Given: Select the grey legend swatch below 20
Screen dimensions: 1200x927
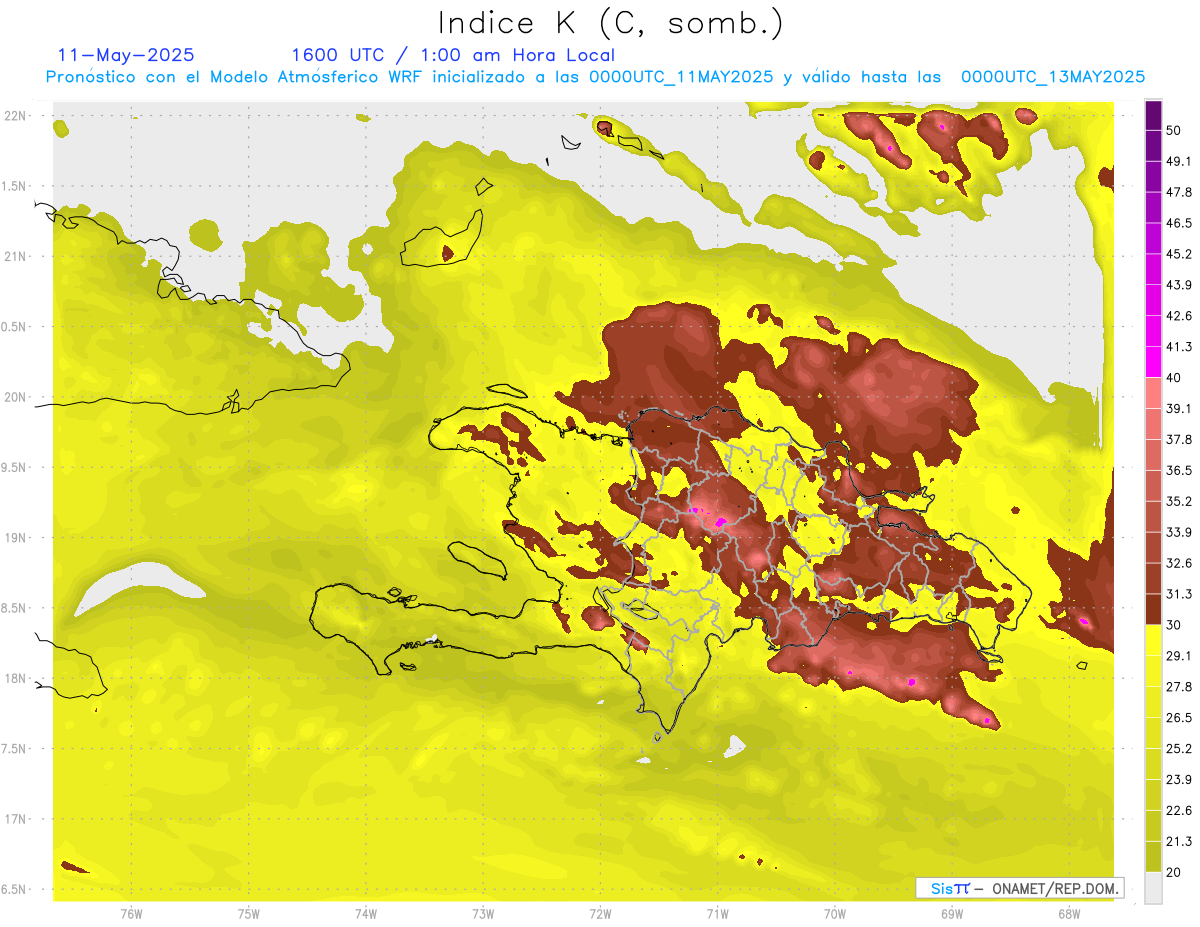Looking at the screenshot, I should tap(1153, 888).
